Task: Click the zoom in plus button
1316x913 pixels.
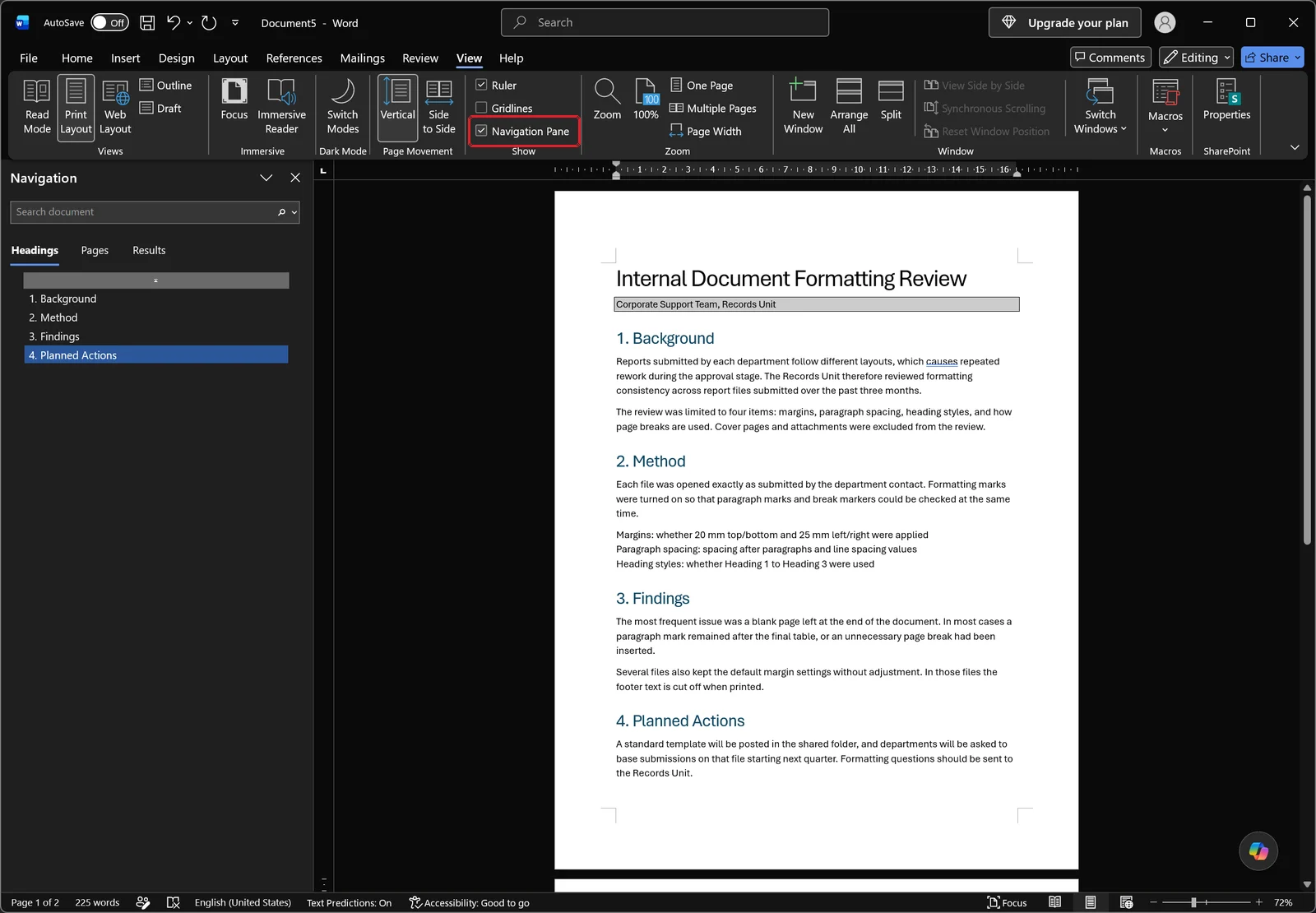Action: [x=1258, y=902]
